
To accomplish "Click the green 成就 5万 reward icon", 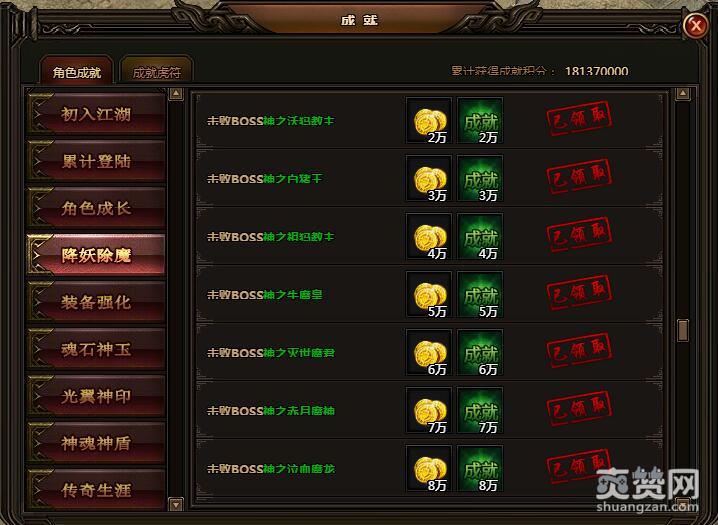I will click(x=480, y=294).
